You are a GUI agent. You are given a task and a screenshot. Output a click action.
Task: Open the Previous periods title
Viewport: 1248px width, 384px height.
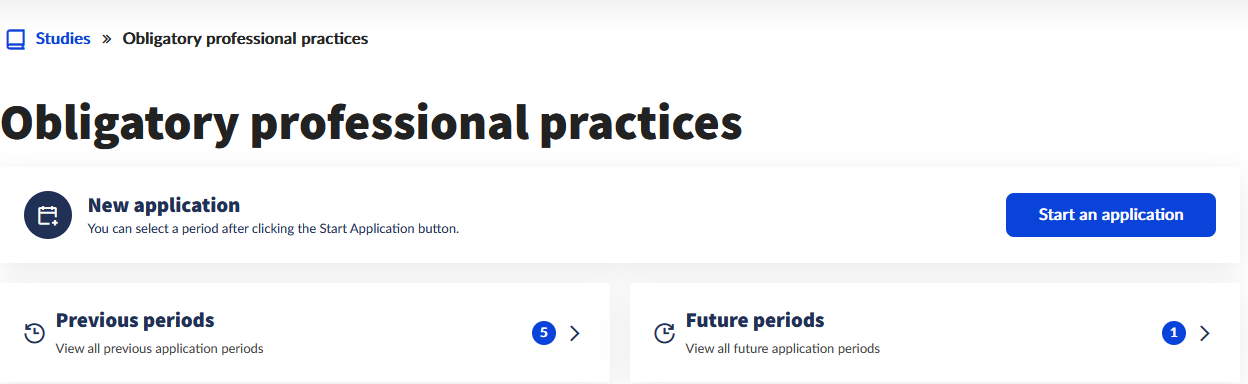[x=135, y=321]
